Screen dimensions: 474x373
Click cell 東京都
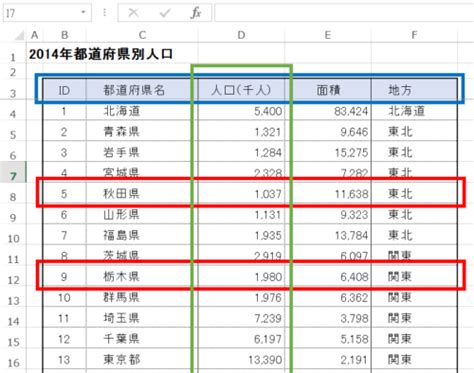point(142,359)
